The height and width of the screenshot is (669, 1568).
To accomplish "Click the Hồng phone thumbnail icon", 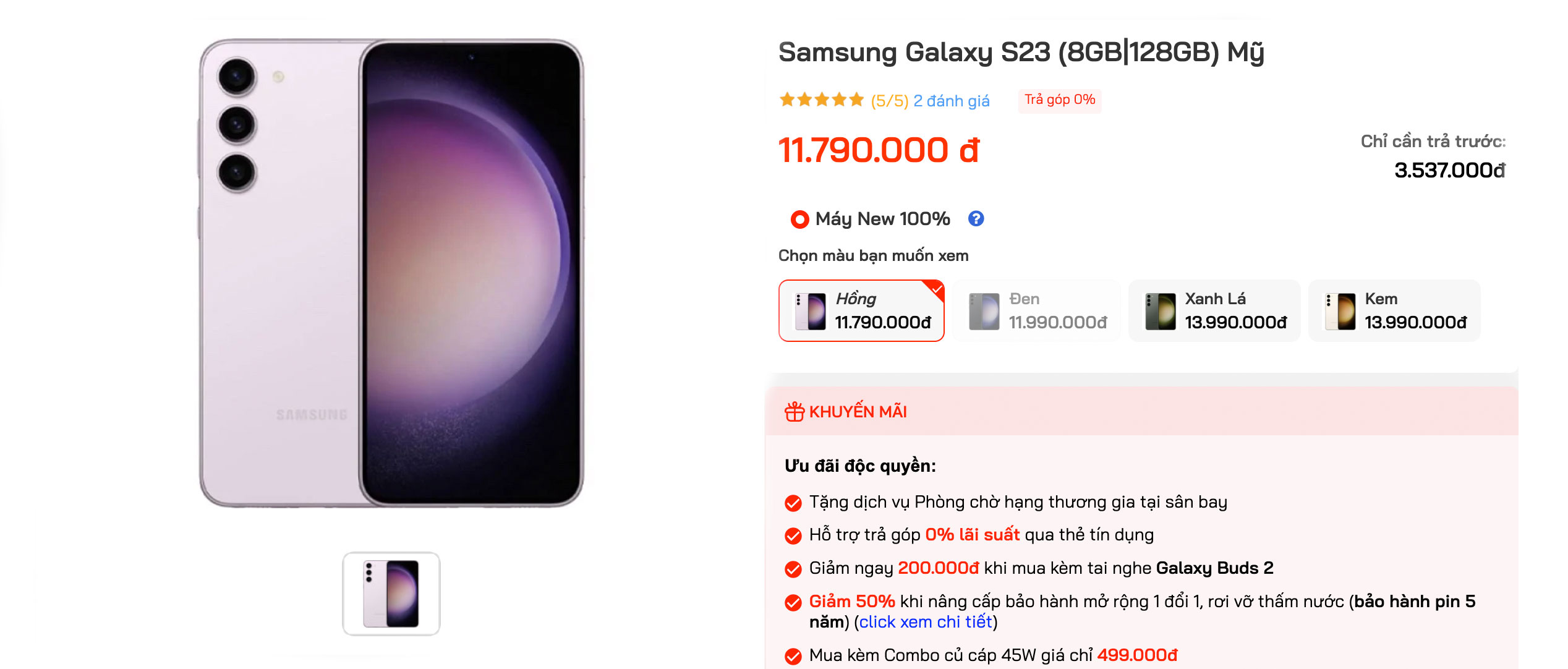I will [x=811, y=311].
